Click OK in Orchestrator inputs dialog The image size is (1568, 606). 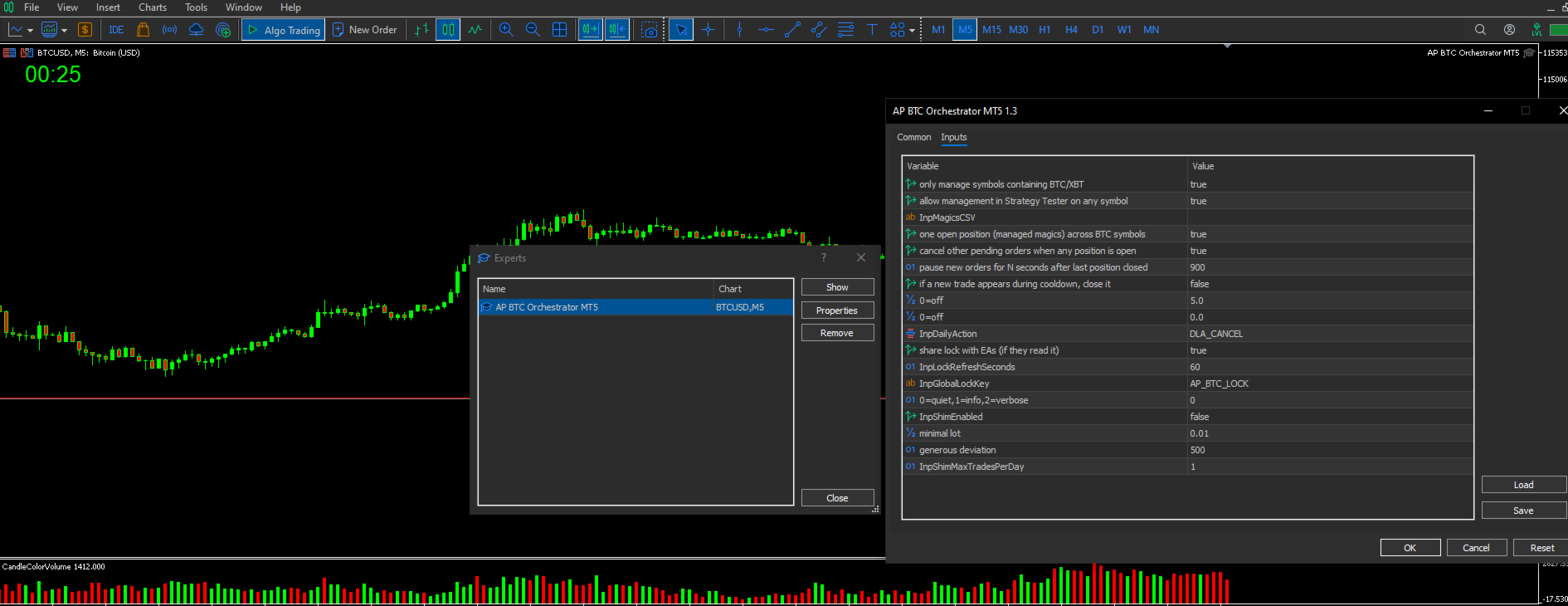[1410, 548]
